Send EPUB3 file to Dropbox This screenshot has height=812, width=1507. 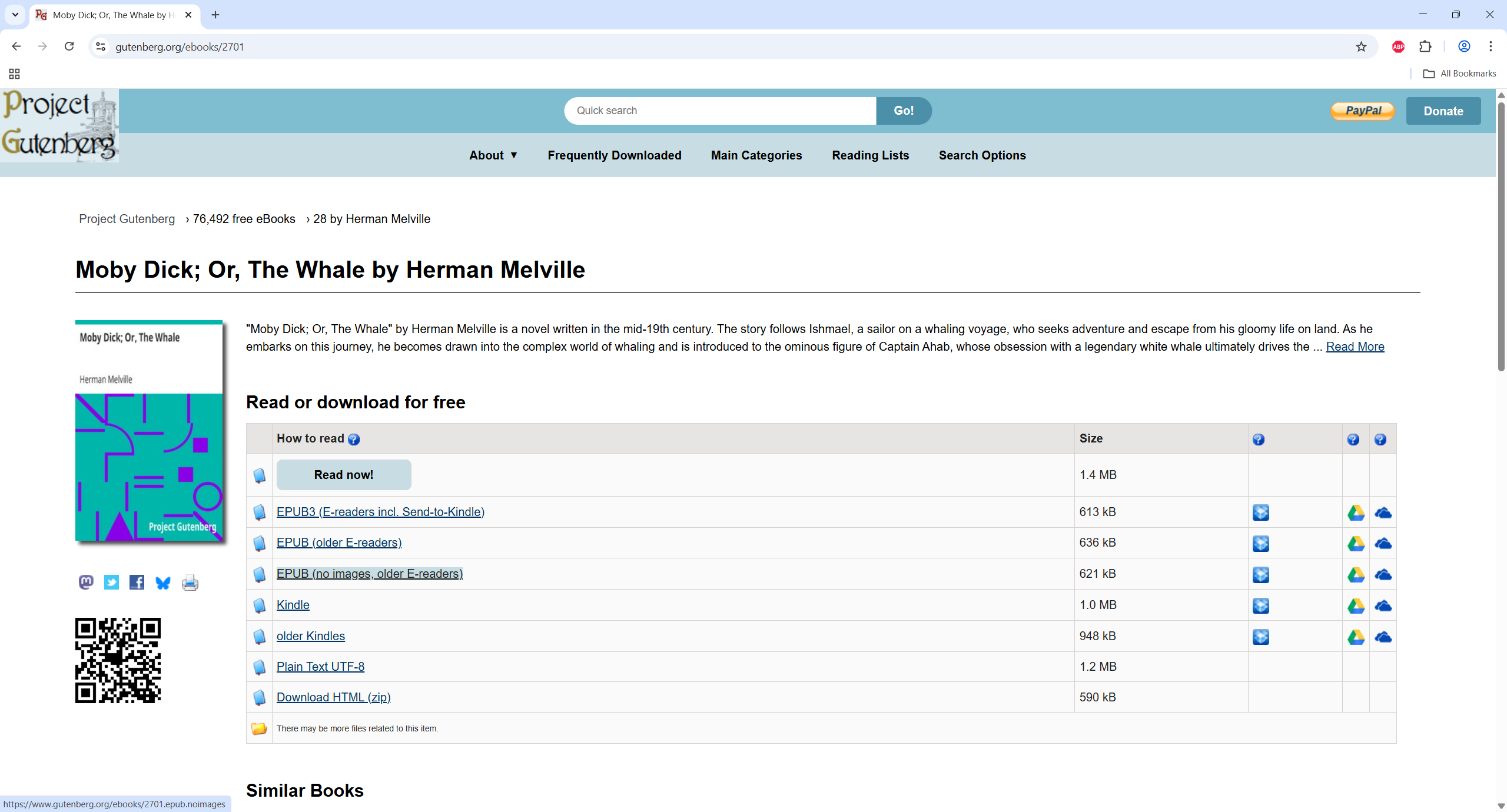click(1260, 513)
